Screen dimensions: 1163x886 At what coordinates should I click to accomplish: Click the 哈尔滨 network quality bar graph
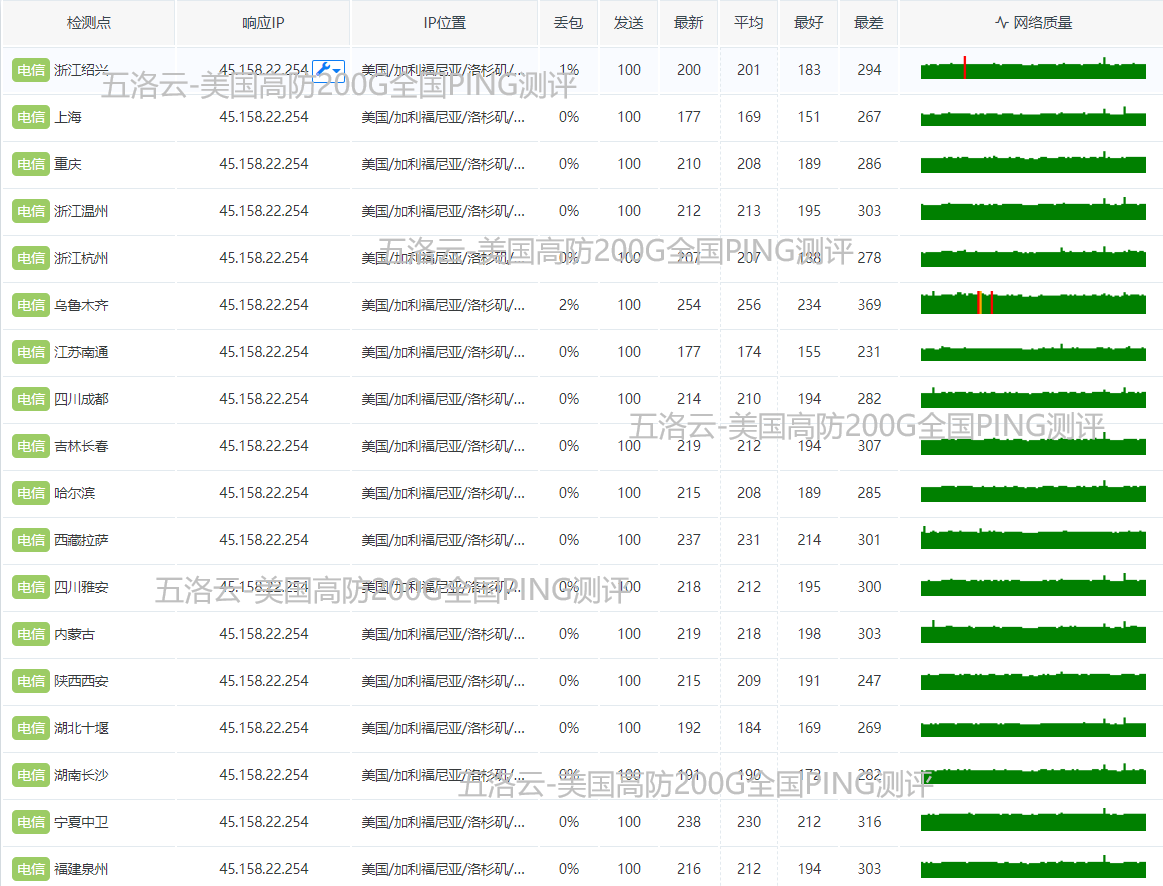click(x=1033, y=493)
